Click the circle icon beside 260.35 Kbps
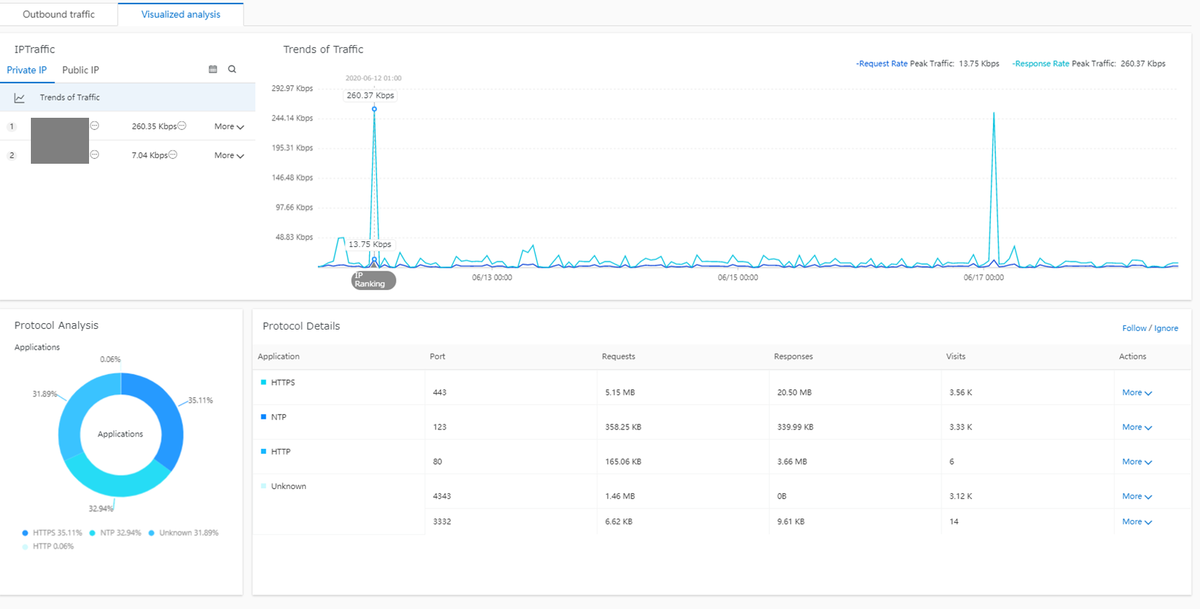The width and height of the screenshot is (1200, 609). (x=182, y=126)
